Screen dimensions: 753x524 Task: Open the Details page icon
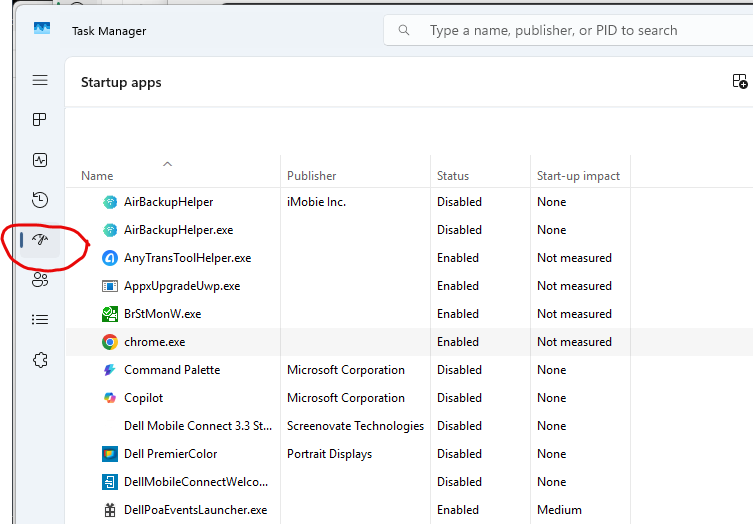[40, 319]
